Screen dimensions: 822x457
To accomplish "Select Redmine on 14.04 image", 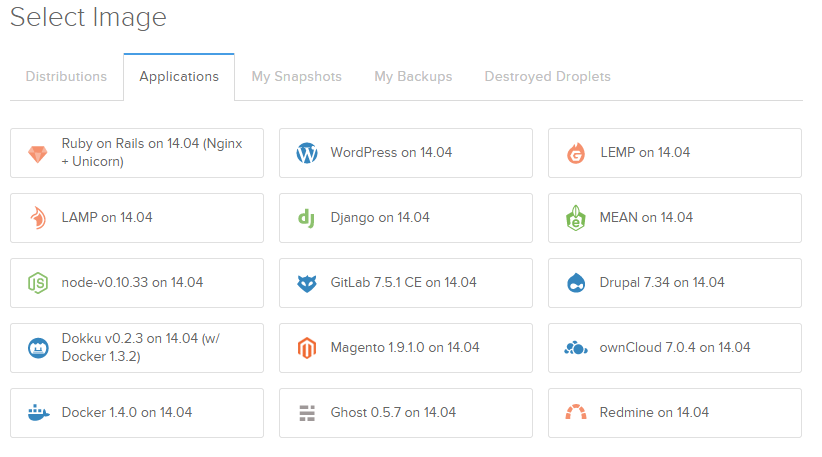I will click(675, 413).
